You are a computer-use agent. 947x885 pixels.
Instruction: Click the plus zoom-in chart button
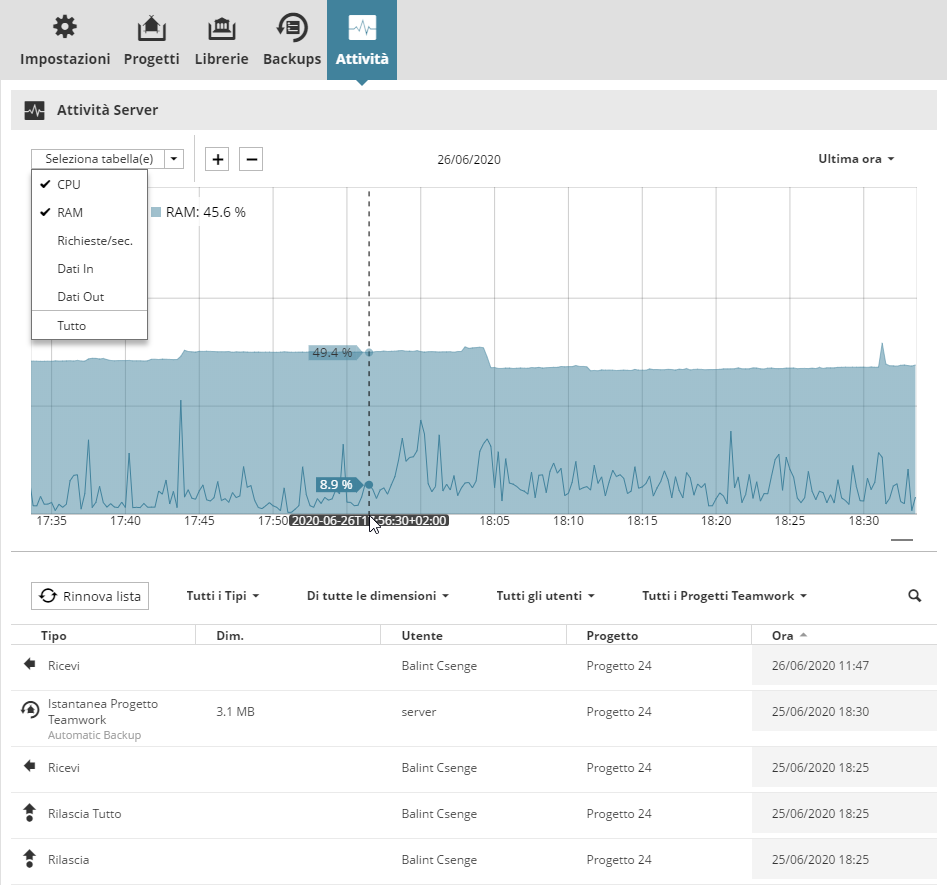[x=217, y=159]
